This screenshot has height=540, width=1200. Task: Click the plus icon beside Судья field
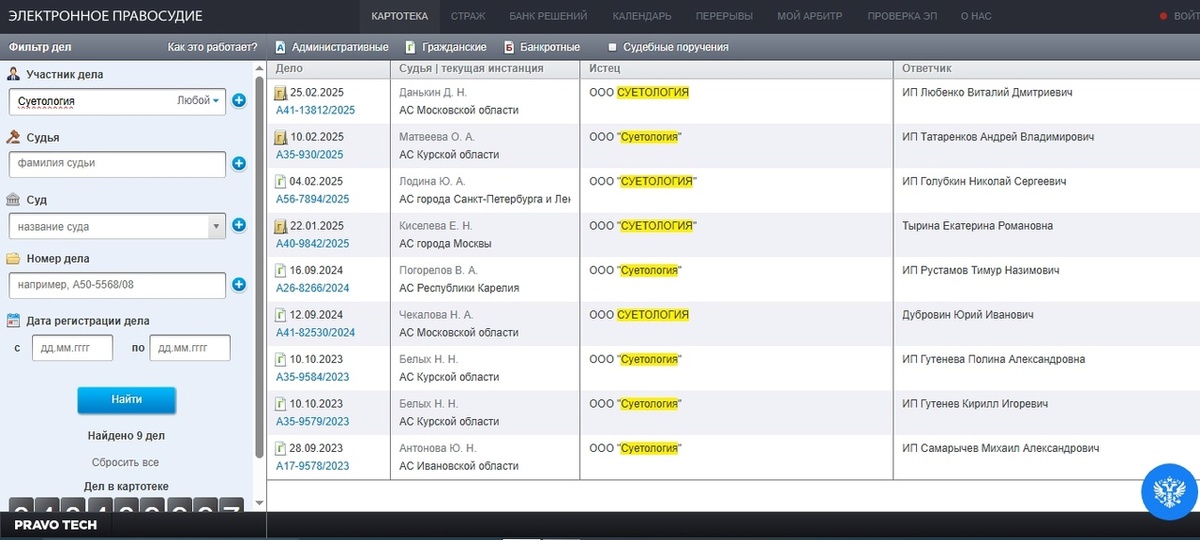click(x=239, y=163)
